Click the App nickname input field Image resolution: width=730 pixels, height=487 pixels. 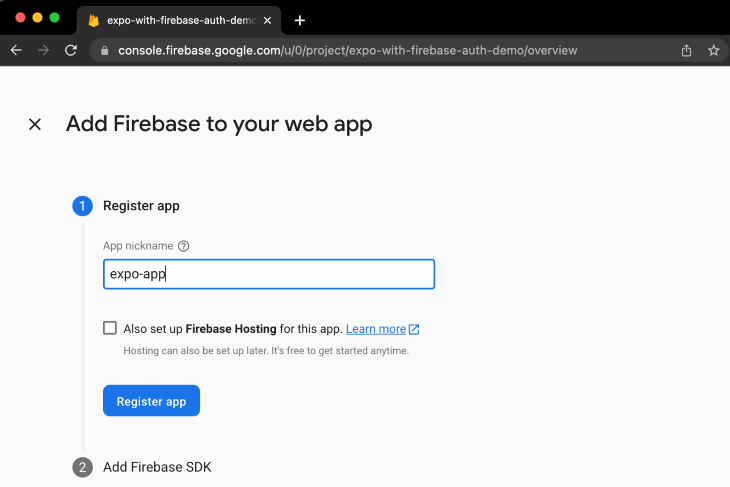click(269, 274)
